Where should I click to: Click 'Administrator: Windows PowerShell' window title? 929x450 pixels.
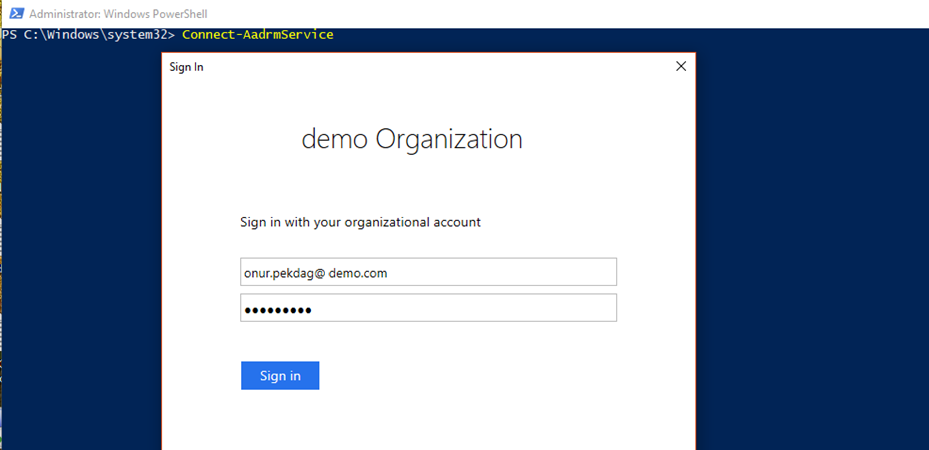pyautogui.click(x=118, y=14)
